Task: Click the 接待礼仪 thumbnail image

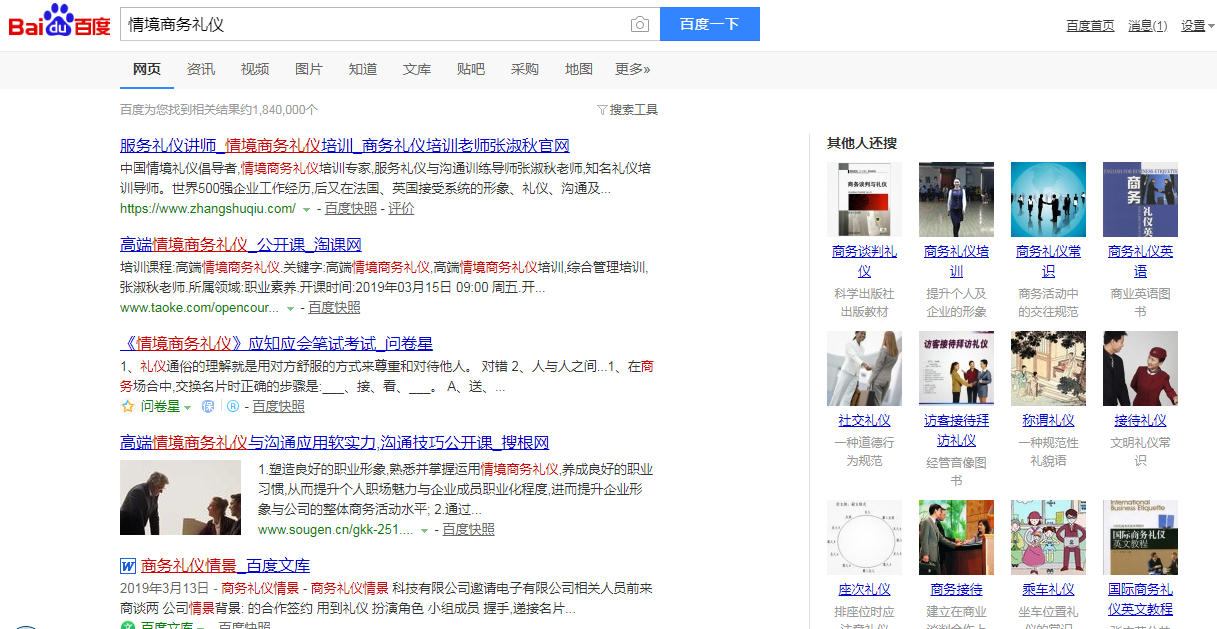Action: [x=1140, y=368]
